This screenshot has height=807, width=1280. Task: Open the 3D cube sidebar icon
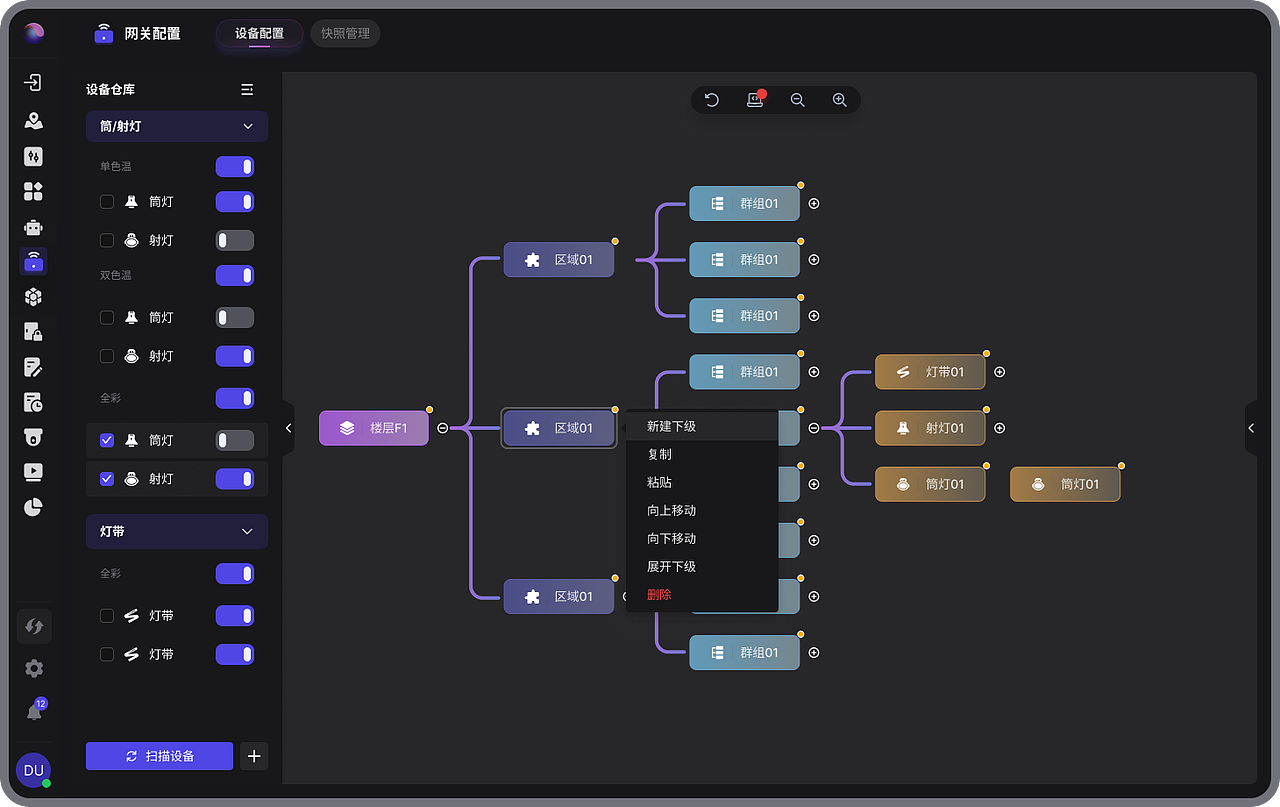(x=34, y=297)
